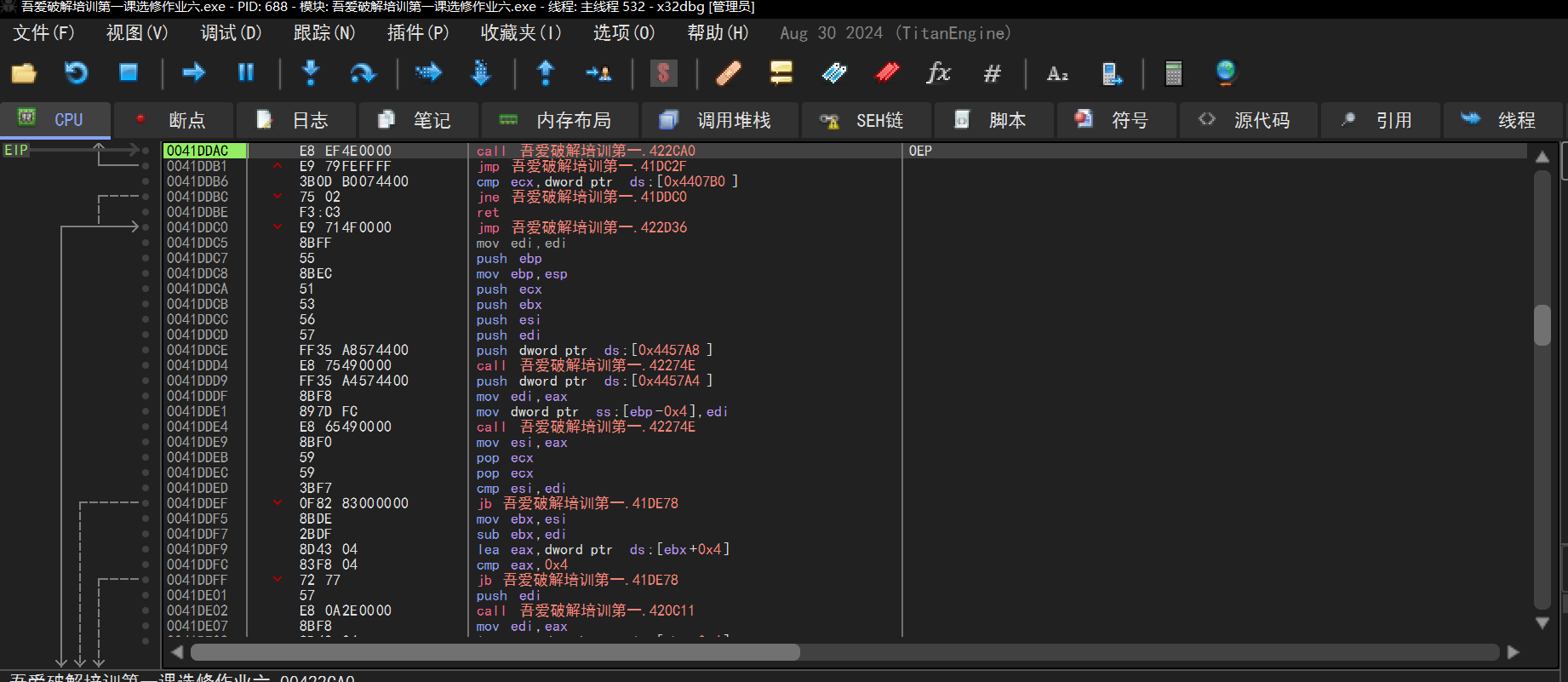1568x682 pixels.
Task: Step into with the down-arrow icon
Action: coord(311,73)
